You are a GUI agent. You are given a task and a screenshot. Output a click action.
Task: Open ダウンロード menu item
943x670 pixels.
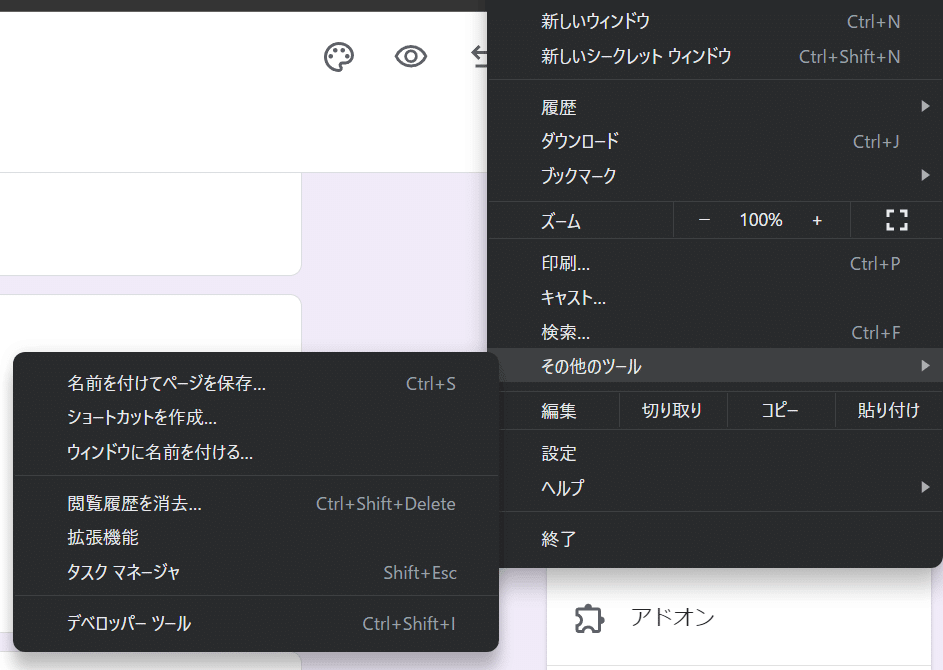(x=714, y=141)
